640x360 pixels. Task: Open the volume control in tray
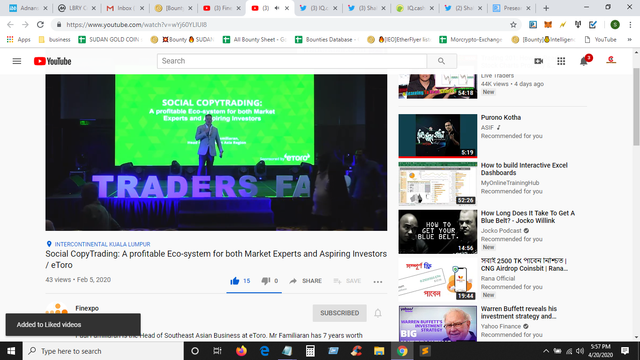(580, 351)
